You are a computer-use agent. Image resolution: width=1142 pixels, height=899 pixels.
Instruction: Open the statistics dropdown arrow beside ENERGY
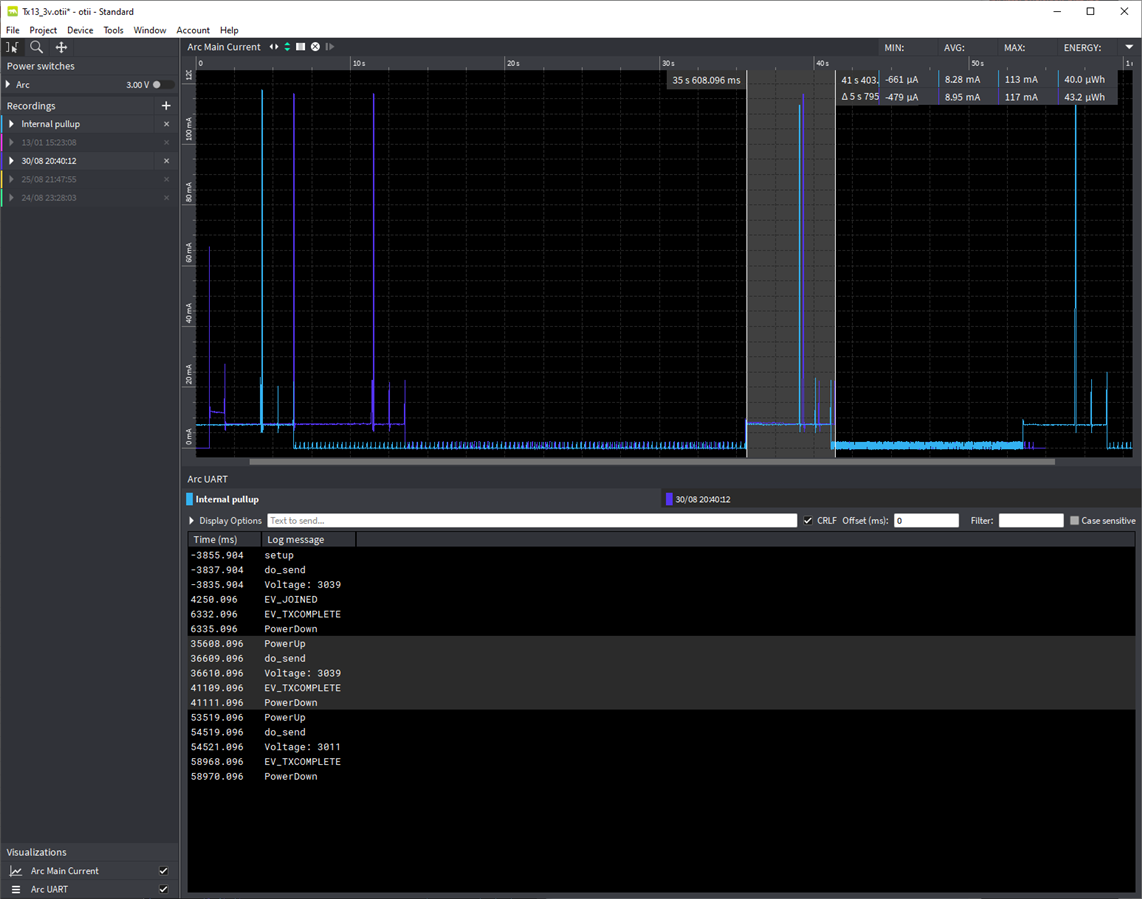(1129, 47)
